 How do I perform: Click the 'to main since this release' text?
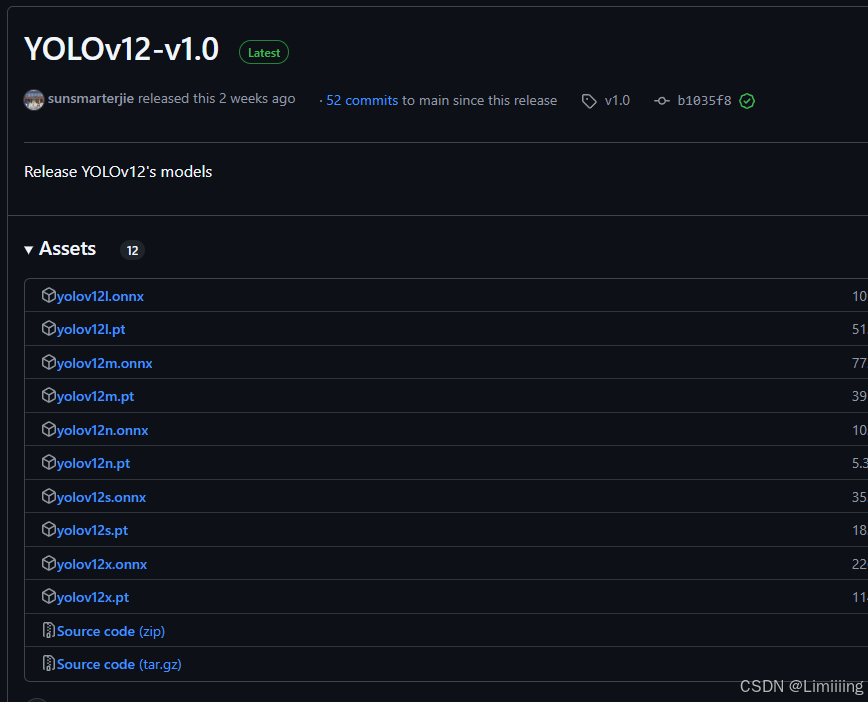tap(479, 100)
